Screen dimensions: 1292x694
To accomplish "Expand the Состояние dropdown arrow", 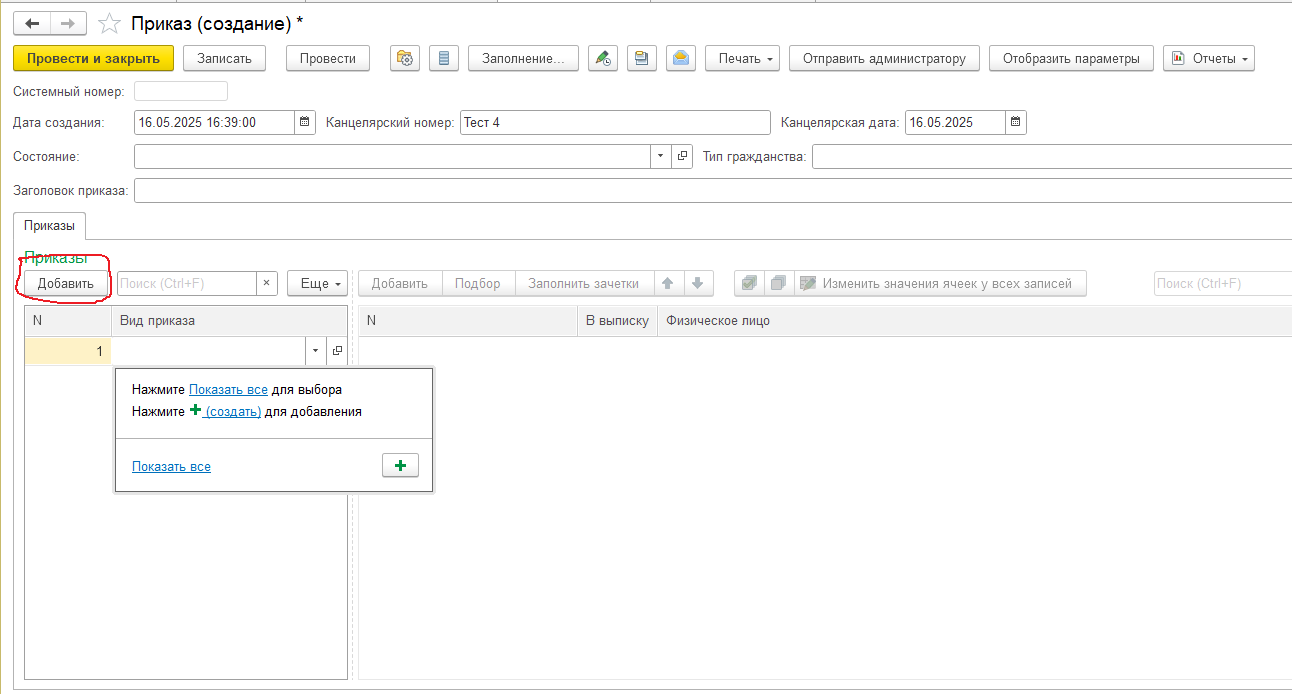I will tap(662, 157).
